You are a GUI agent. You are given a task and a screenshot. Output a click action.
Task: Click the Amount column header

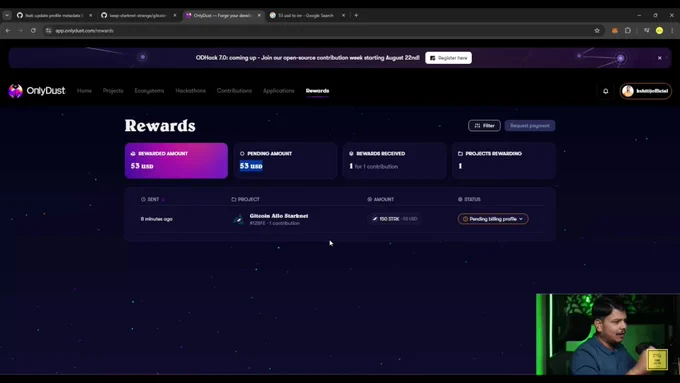381,199
